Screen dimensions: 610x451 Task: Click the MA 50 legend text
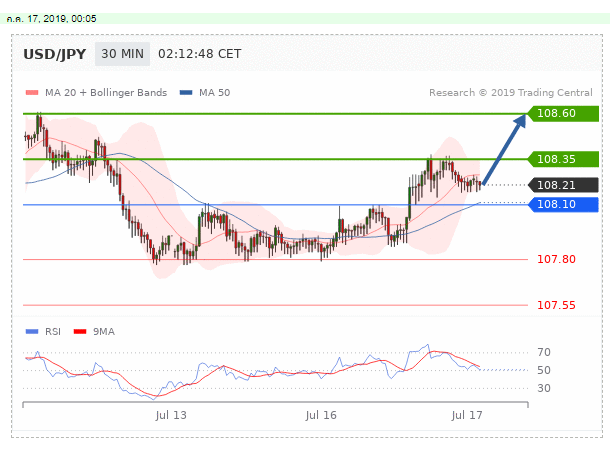tap(214, 93)
